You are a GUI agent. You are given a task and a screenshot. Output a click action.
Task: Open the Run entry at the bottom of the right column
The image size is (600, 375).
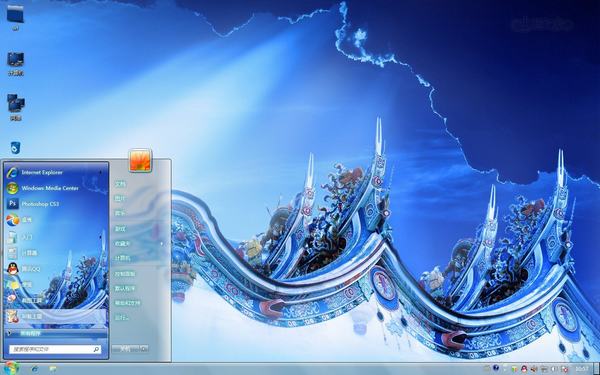click(x=122, y=317)
